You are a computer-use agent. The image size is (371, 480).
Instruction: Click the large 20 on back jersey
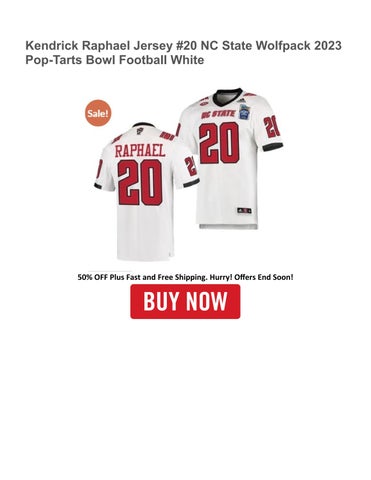[140, 183]
